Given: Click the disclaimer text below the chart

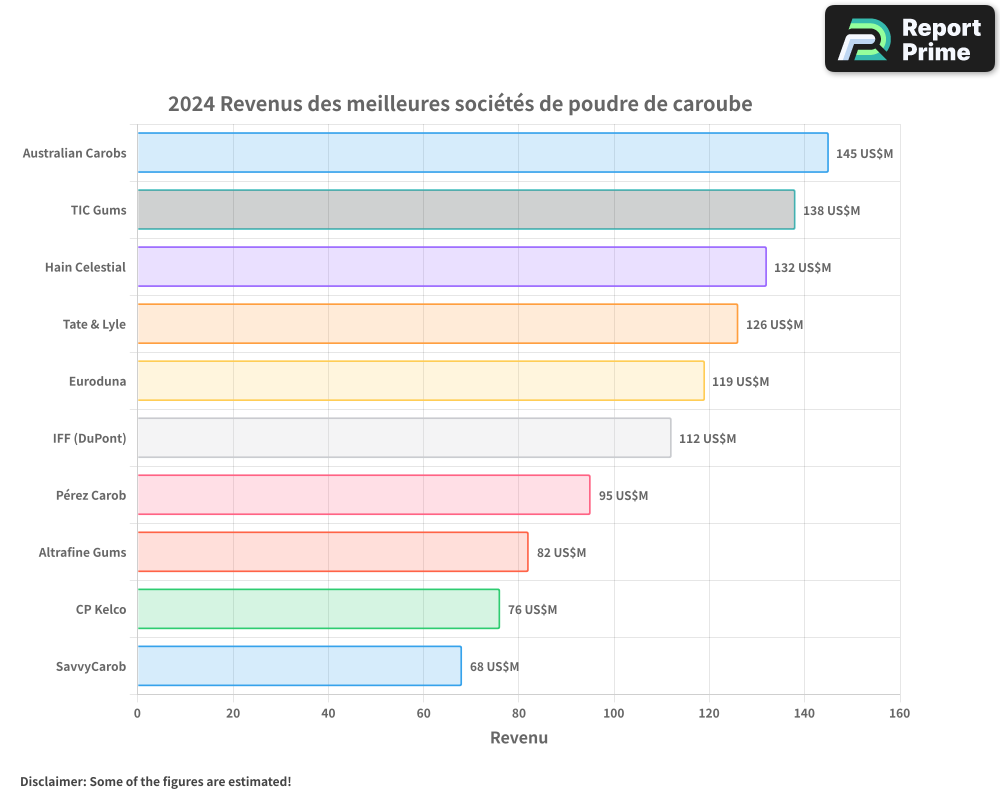Looking at the screenshot, I should point(156,781).
